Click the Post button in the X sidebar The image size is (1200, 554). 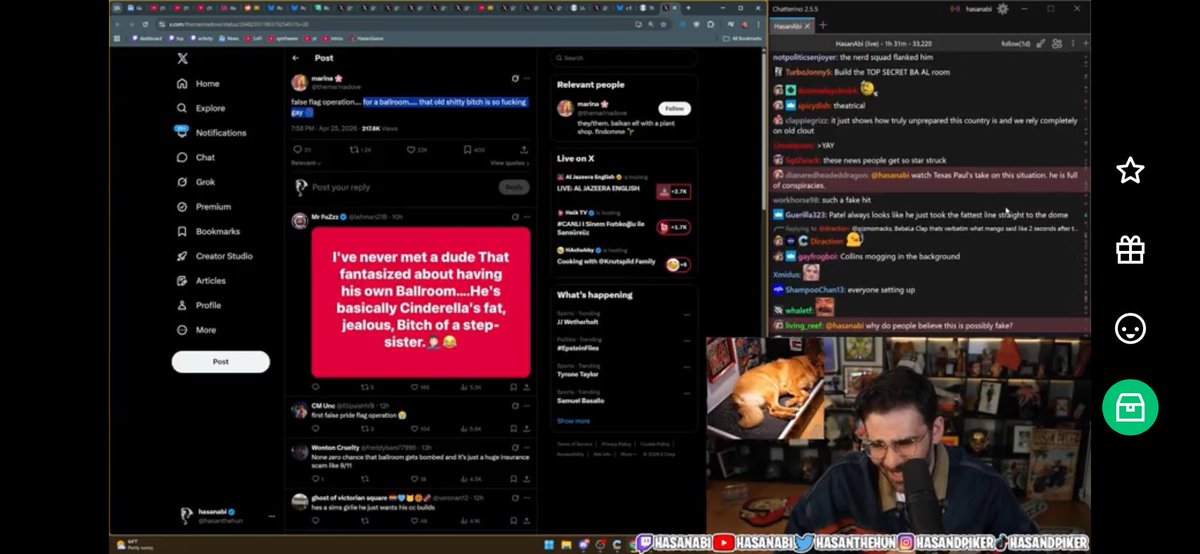point(220,361)
